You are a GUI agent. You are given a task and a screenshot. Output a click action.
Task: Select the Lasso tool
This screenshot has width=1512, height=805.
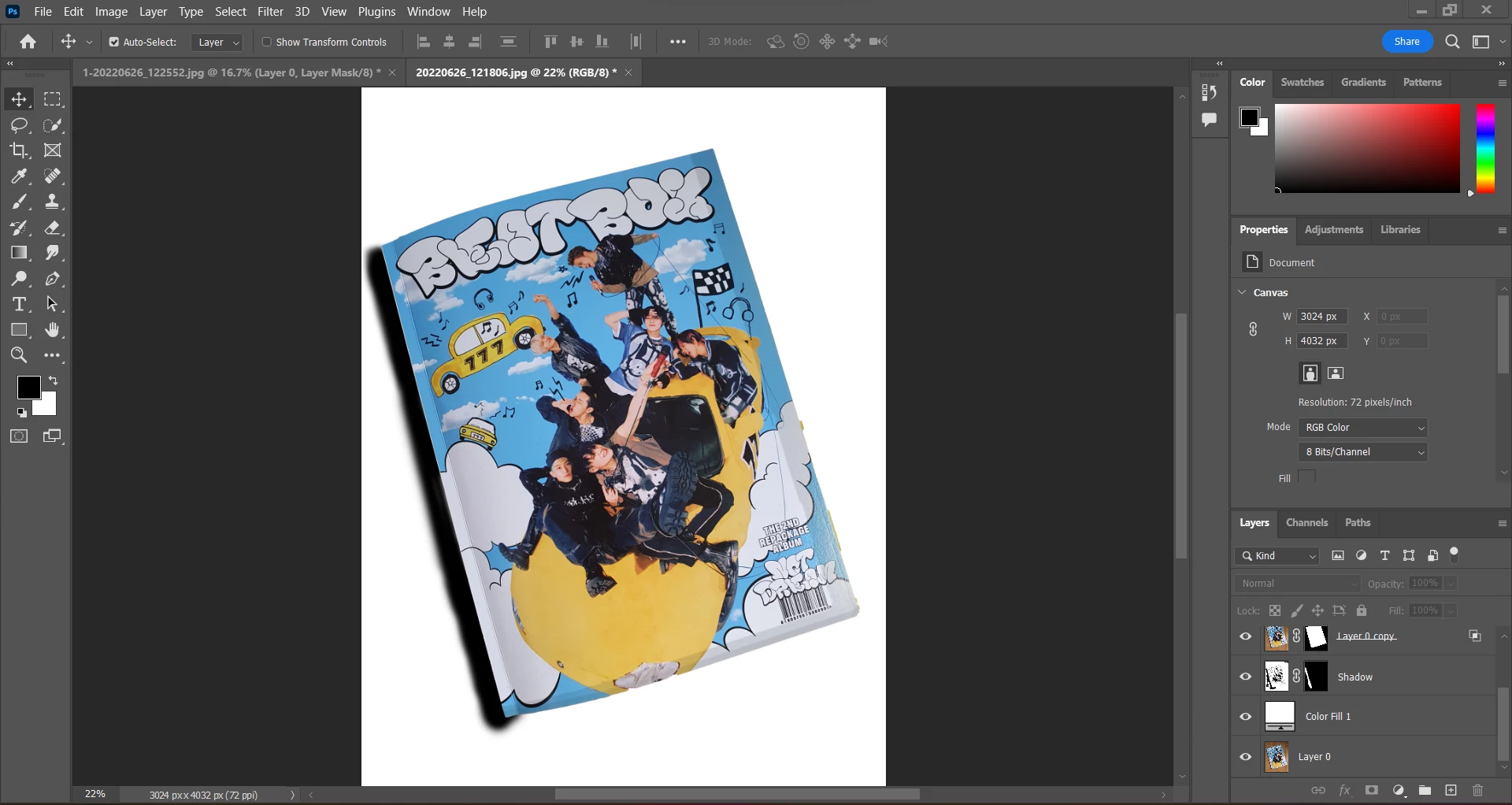click(x=19, y=125)
